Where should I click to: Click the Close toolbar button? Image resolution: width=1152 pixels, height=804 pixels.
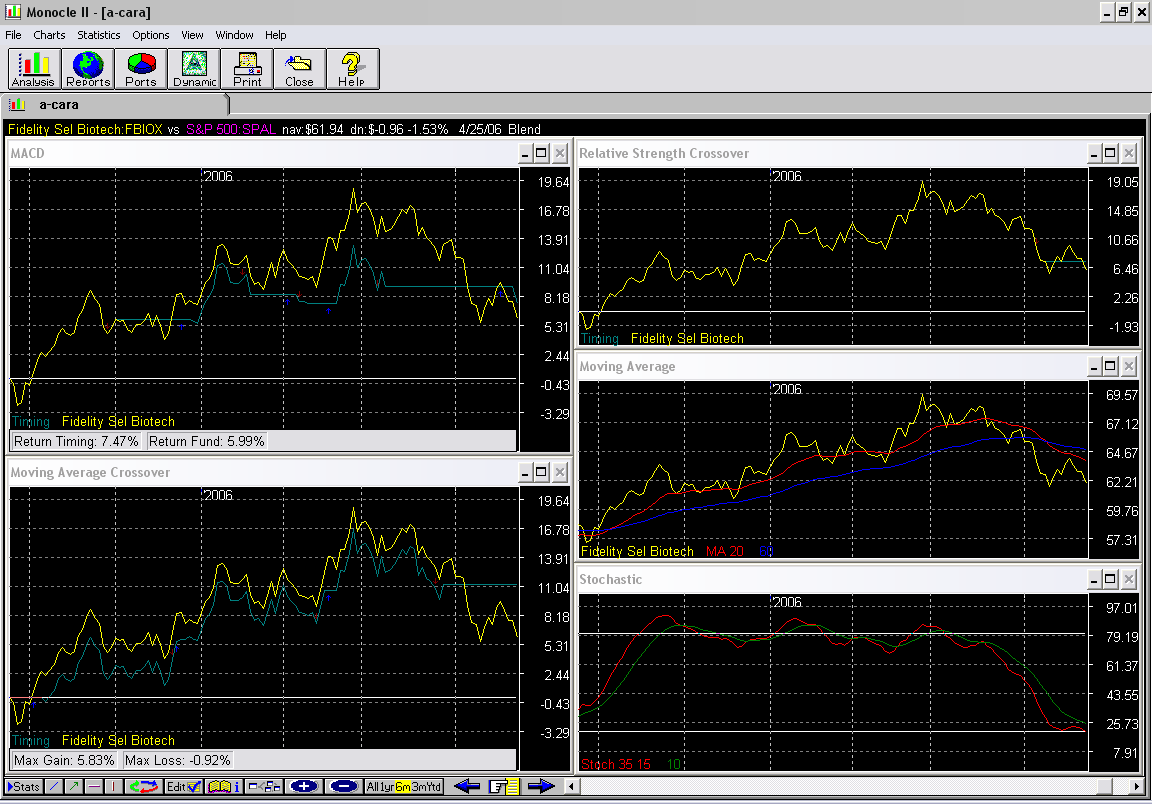[299, 69]
